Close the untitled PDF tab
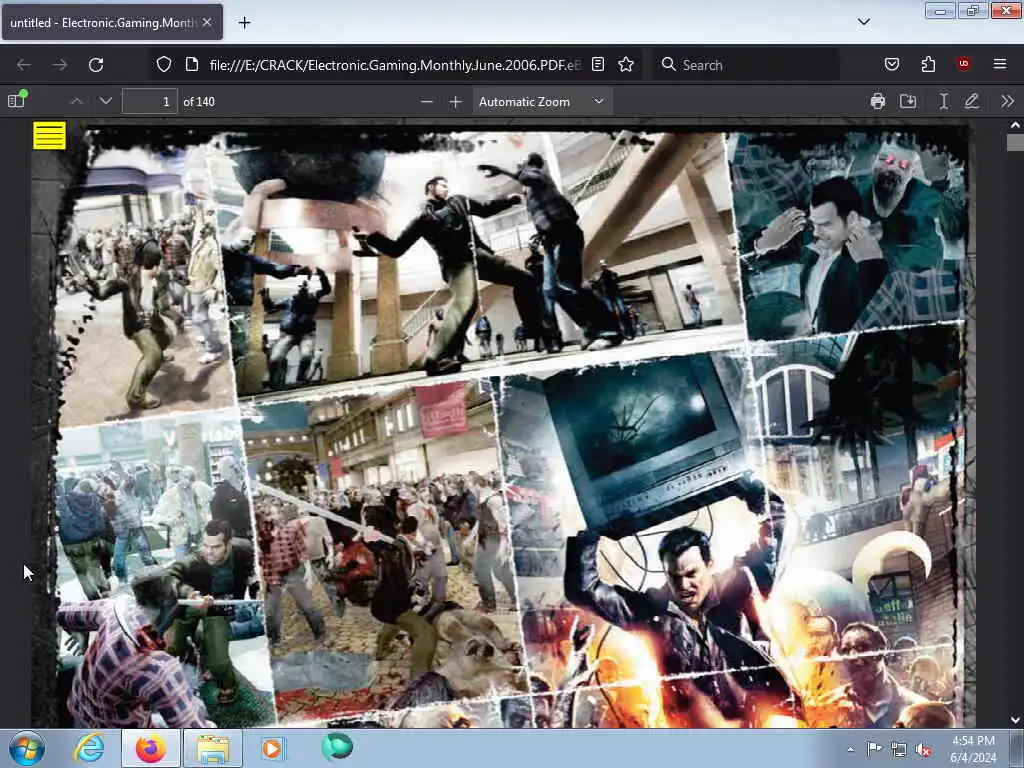 (207, 22)
